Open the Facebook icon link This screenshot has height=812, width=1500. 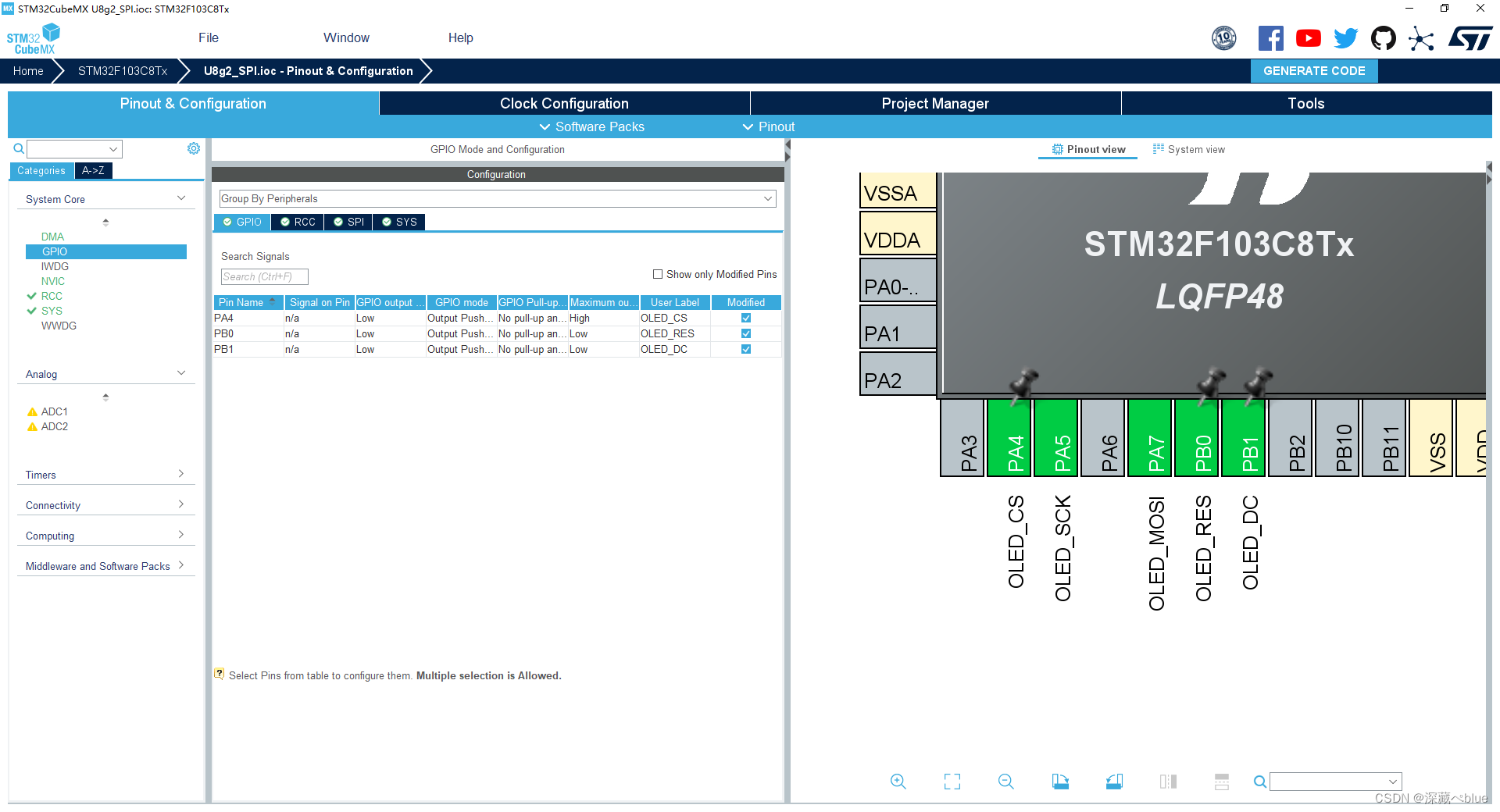tap(1270, 38)
